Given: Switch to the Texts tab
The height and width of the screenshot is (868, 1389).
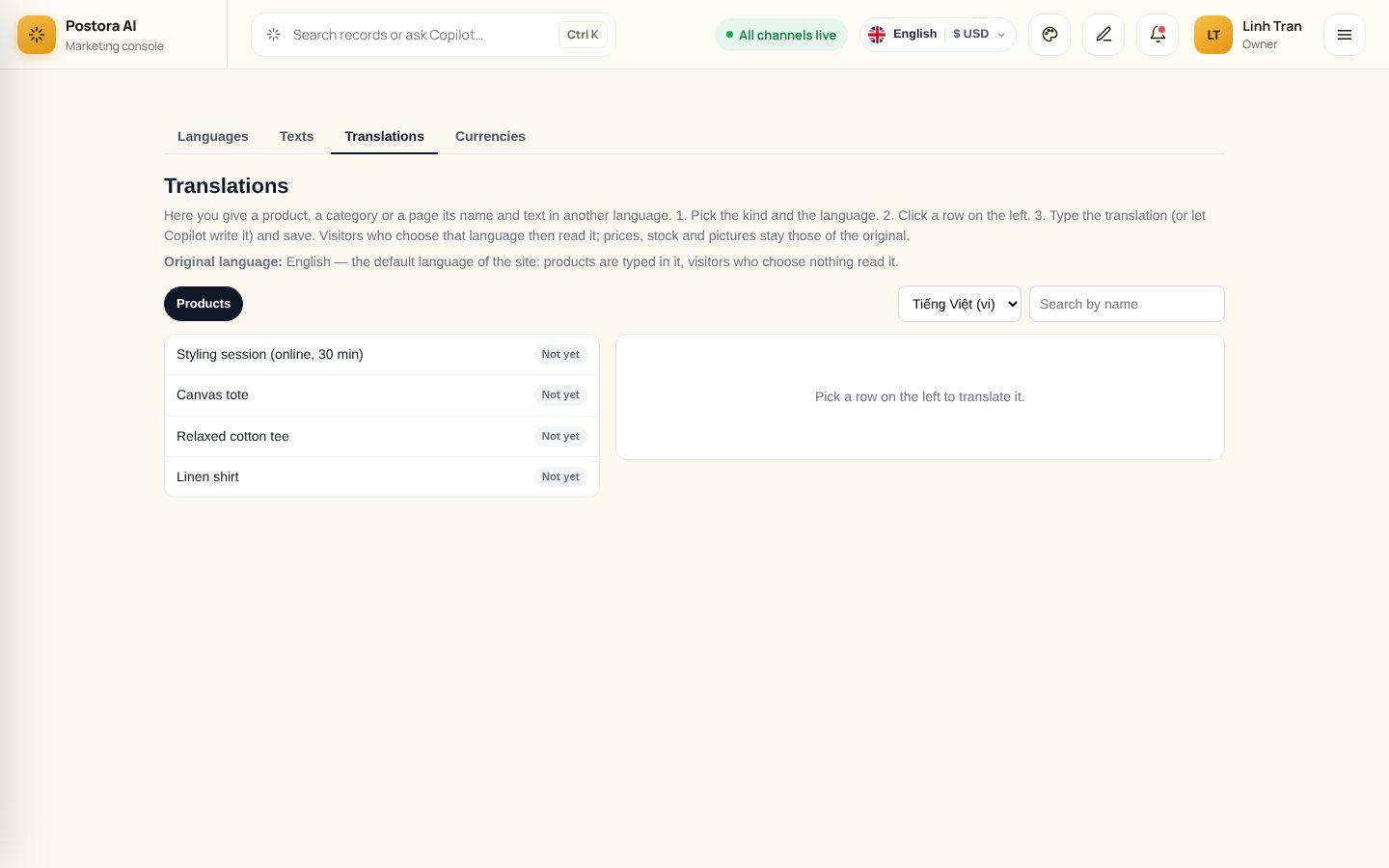Looking at the screenshot, I should pyautogui.click(x=297, y=136).
